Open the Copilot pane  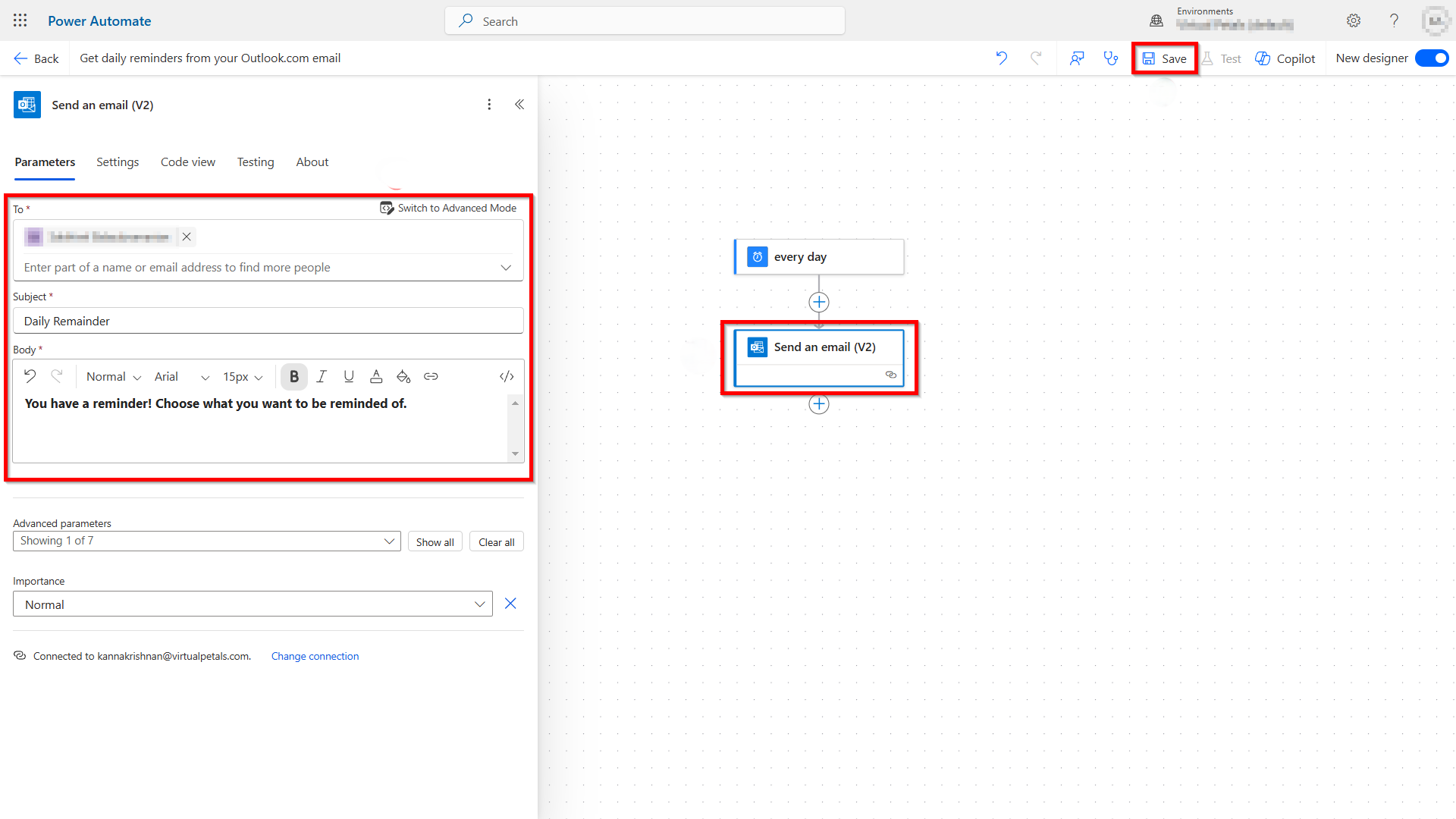[x=1285, y=58]
